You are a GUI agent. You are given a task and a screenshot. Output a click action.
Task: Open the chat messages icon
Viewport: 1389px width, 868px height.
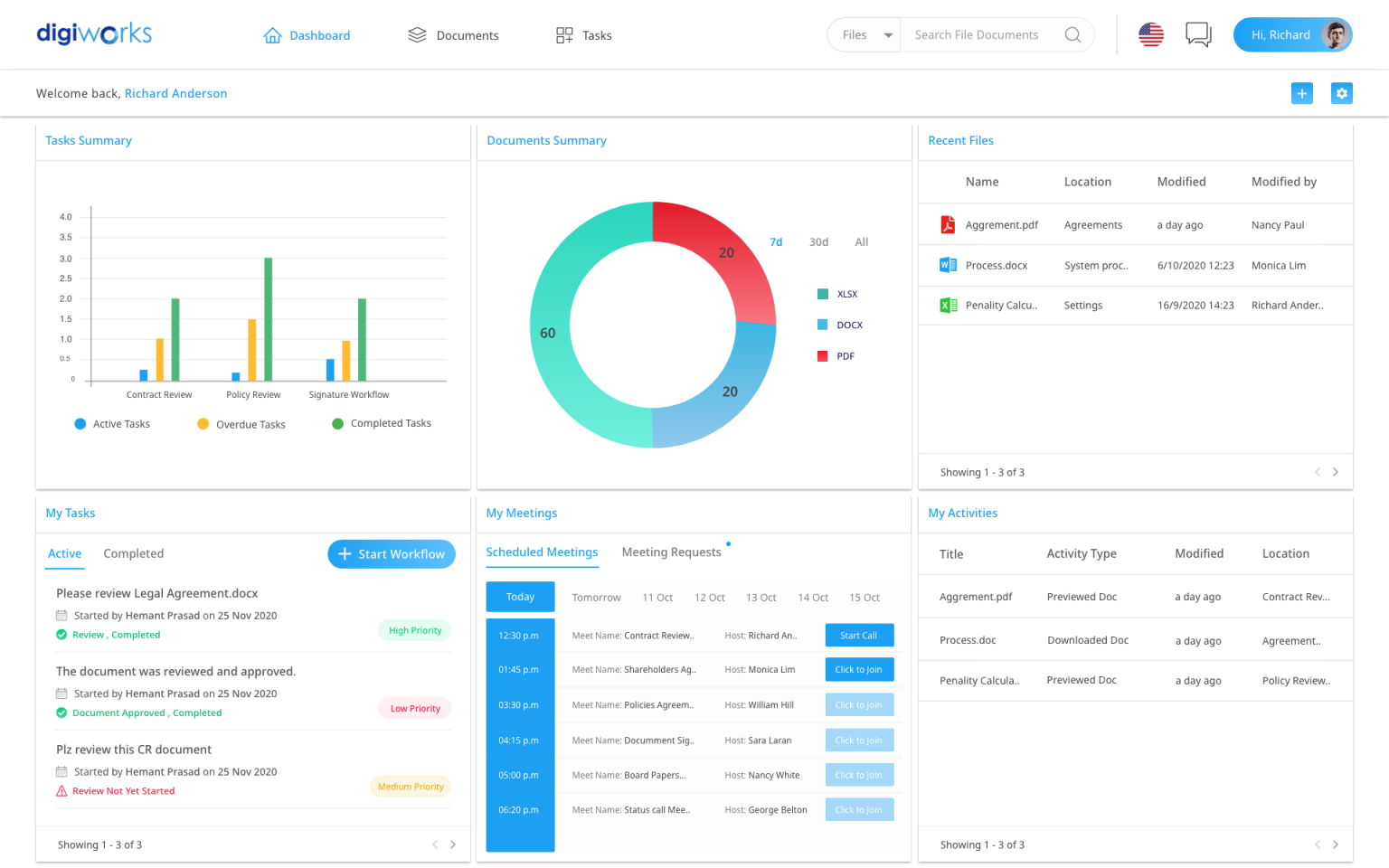(x=1198, y=33)
